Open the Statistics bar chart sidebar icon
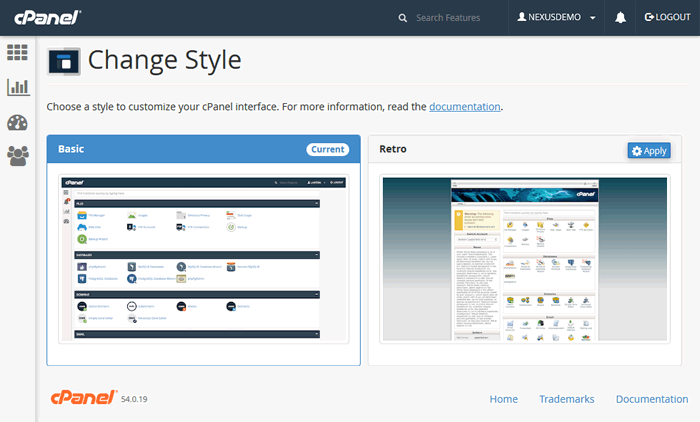Viewport: 700px width, 422px height. point(17,87)
